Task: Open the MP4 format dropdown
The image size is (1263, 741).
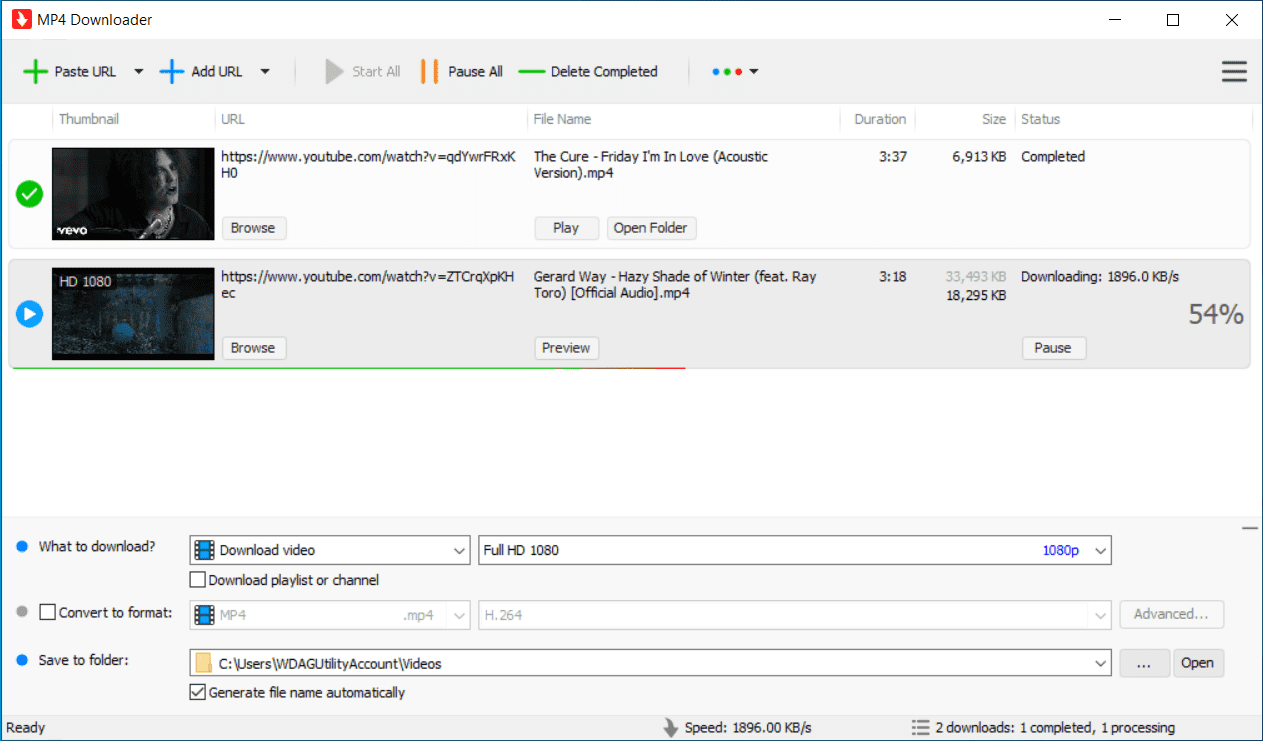Action: (x=459, y=615)
